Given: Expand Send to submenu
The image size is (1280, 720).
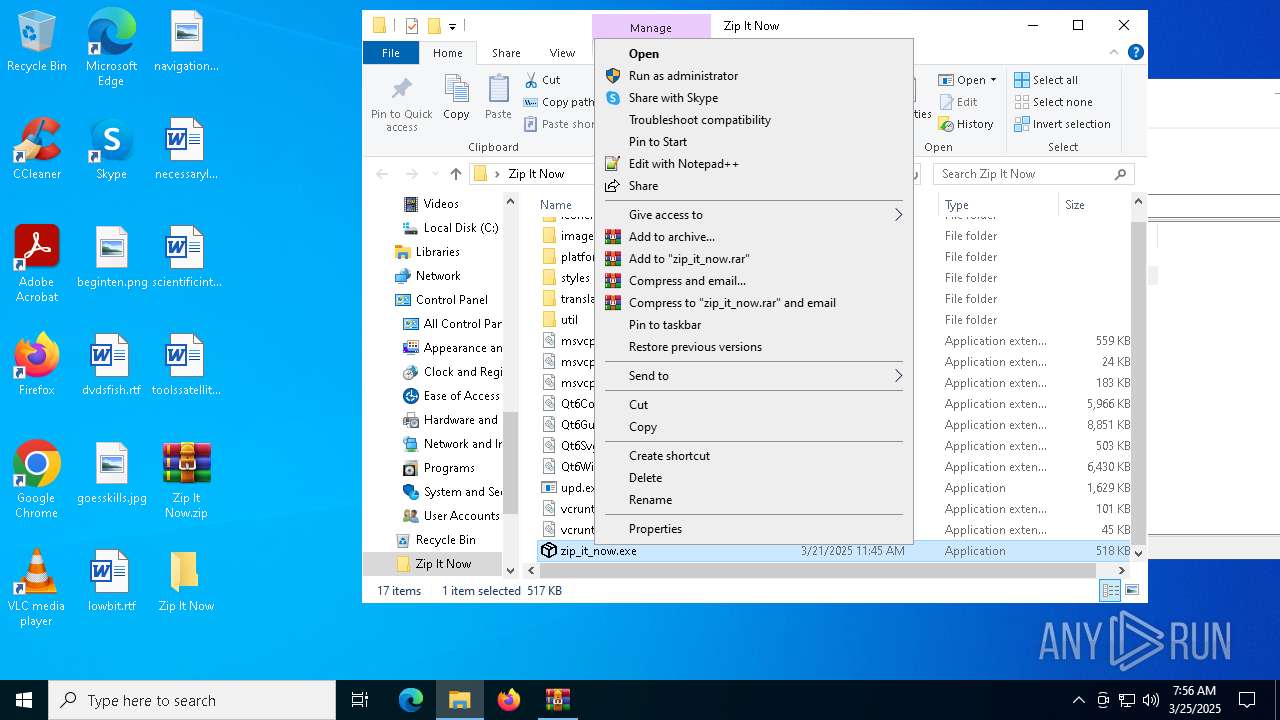Looking at the screenshot, I should tap(754, 376).
